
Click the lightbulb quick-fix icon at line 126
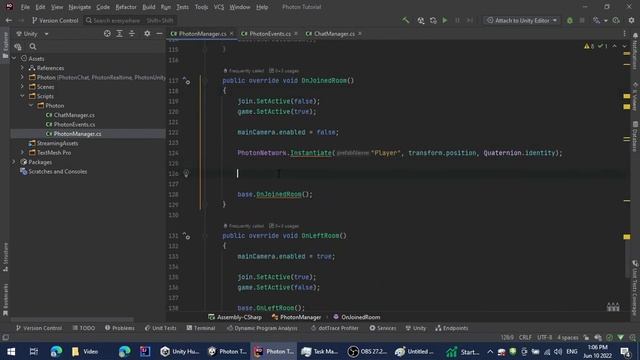[186, 173]
